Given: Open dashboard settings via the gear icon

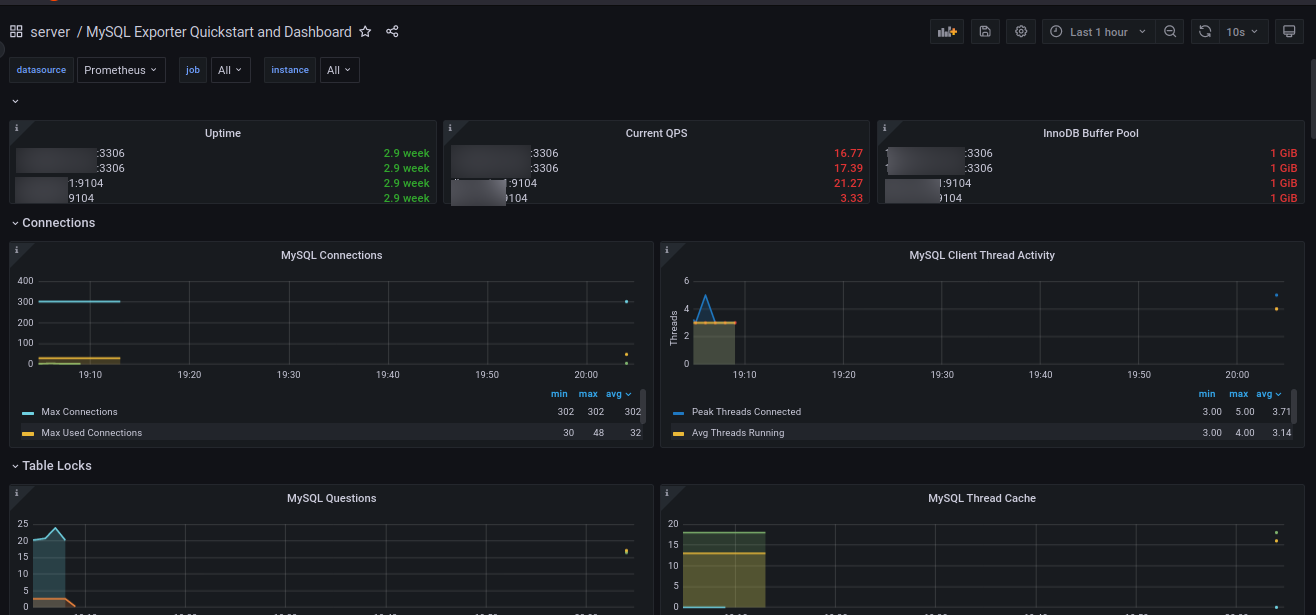Looking at the screenshot, I should [x=1020, y=31].
